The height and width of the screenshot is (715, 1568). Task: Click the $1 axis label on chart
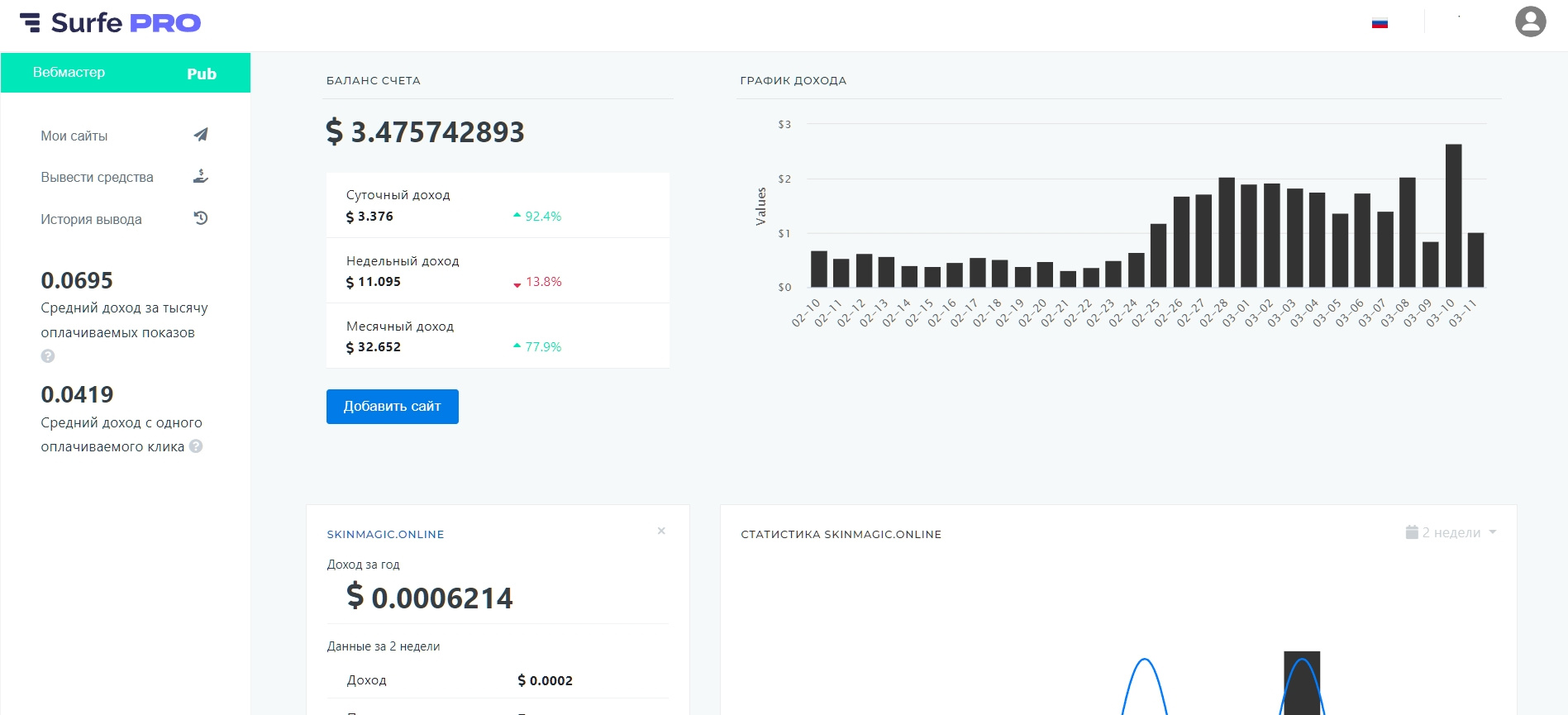coord(784,234)
